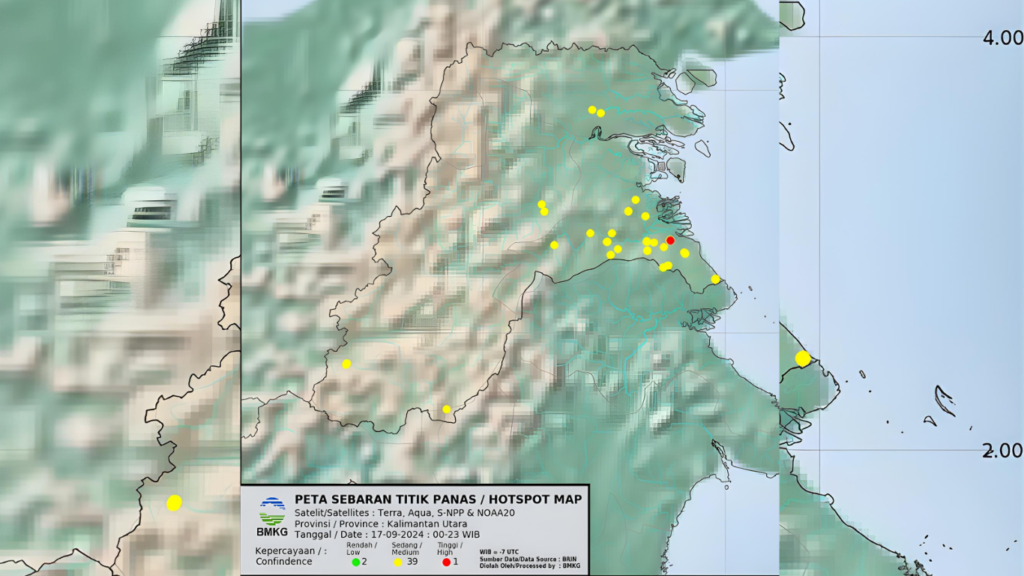Screen dimensions: 1024x576
Task: Click the large yellow hotspot on the right coast
Action: 802,358
